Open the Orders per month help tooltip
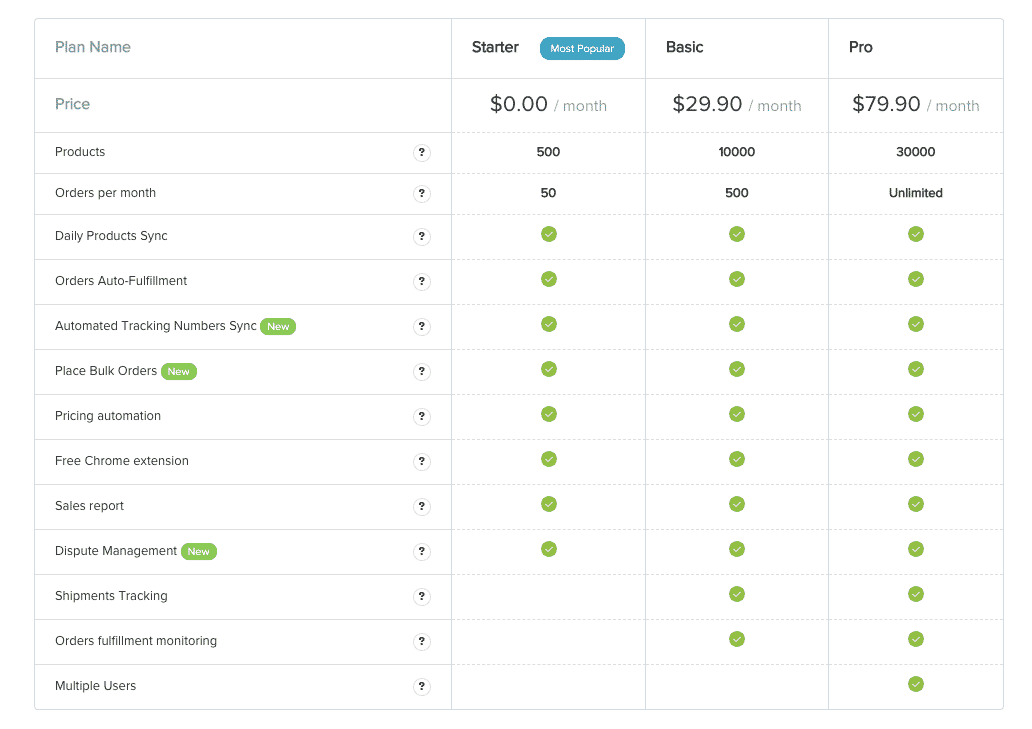This screenshot has height=729, width=1032. (422, 194)
